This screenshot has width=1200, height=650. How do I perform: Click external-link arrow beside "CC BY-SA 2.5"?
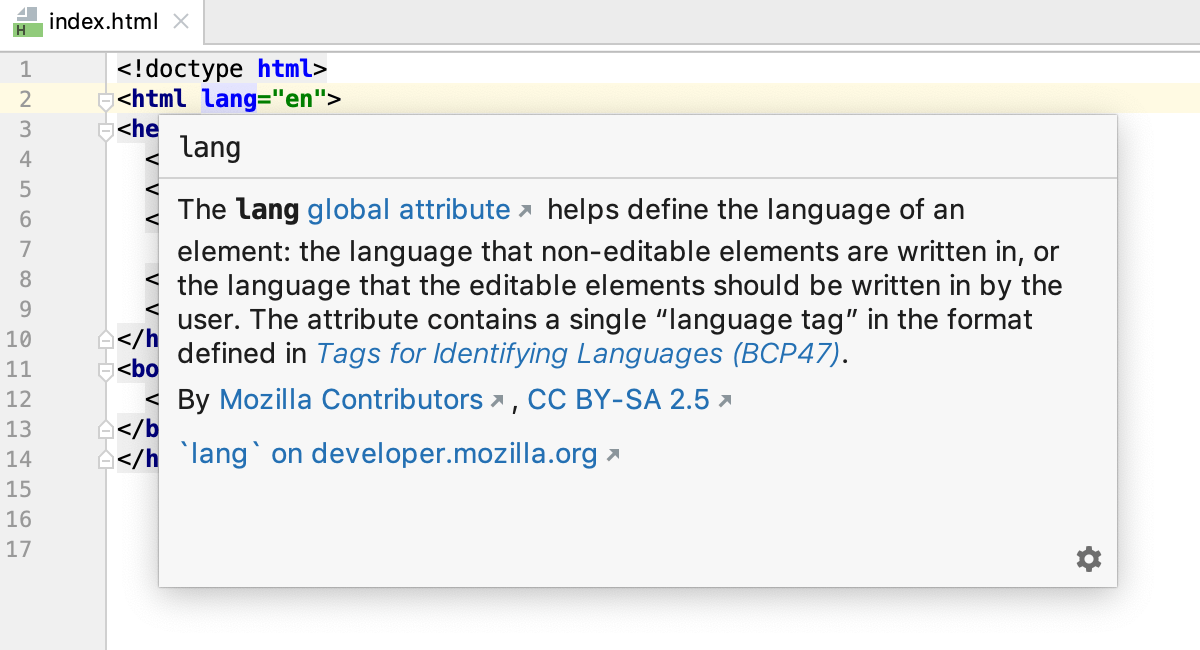click(x=726, y=399)
